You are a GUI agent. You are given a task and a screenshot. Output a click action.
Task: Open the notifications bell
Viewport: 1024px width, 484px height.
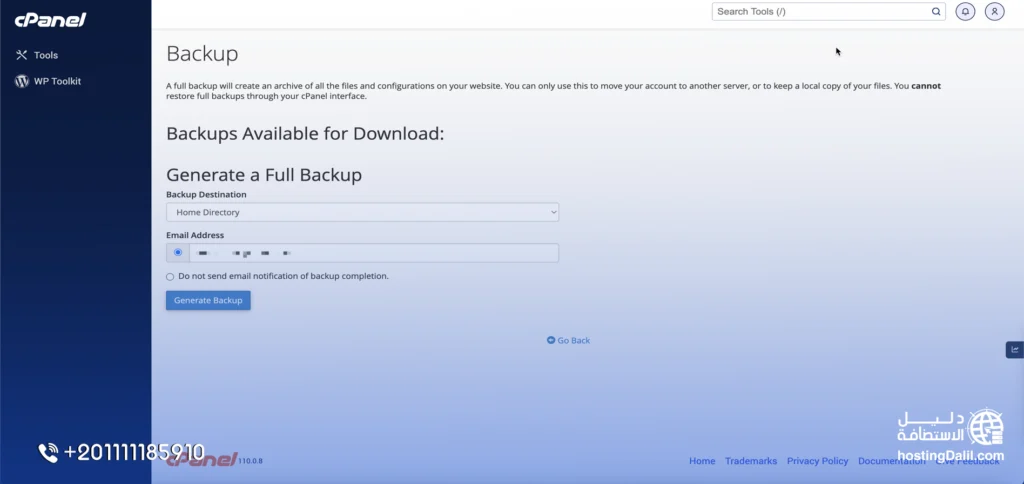965,12
